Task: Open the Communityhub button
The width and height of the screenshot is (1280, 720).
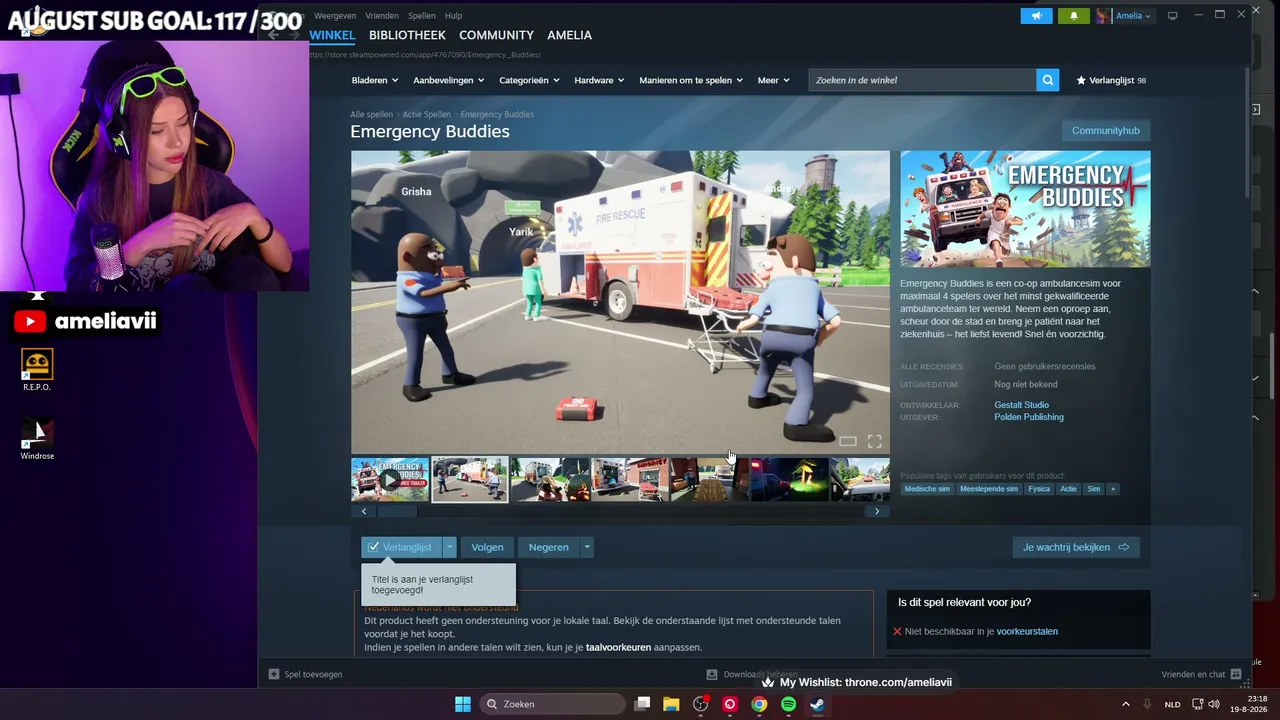Action: click(1105, 131)
